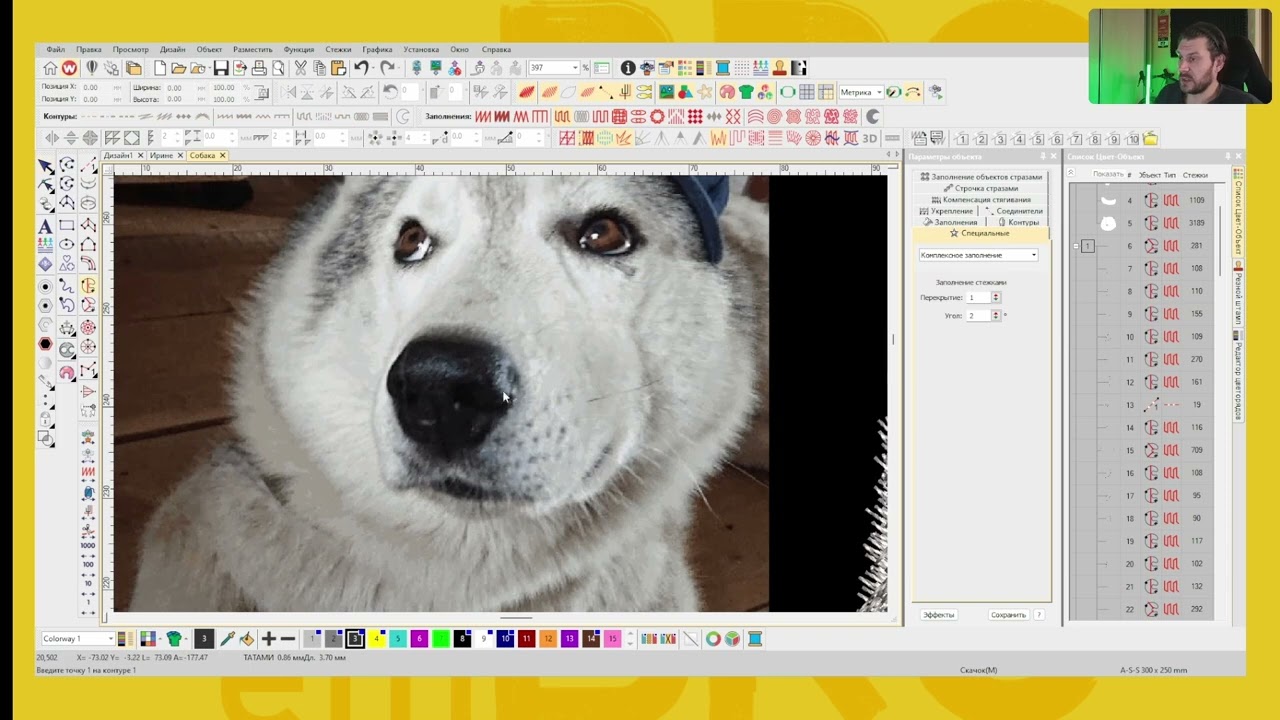
Task: Select orange color swatch 12
Action: pos(547,639)
